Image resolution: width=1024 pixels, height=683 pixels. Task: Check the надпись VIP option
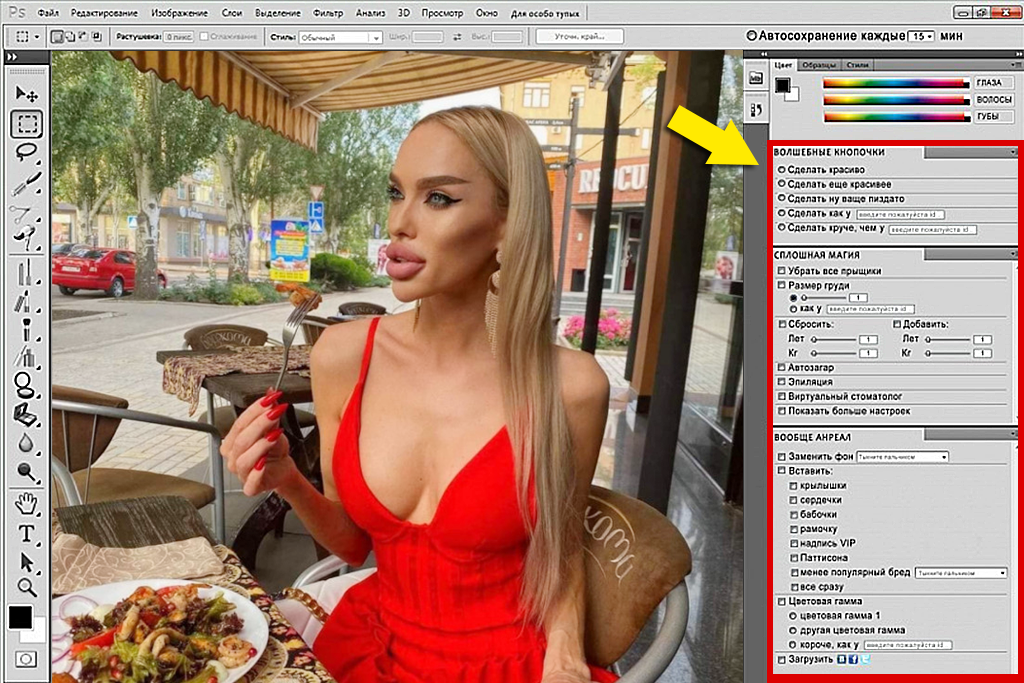(x=793, y=544)
